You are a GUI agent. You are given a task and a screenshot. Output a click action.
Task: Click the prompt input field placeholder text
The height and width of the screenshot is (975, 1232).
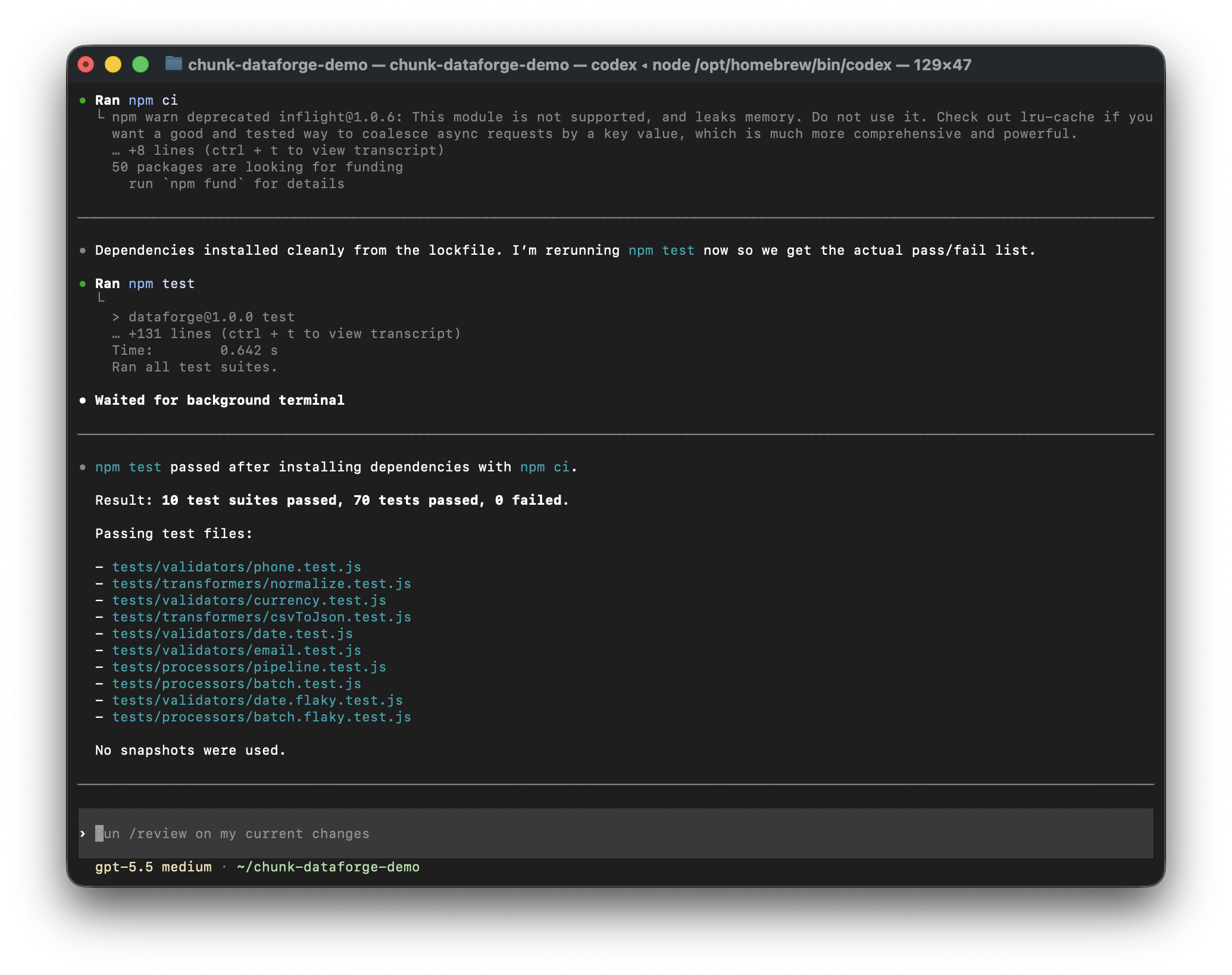click(233, 833)
